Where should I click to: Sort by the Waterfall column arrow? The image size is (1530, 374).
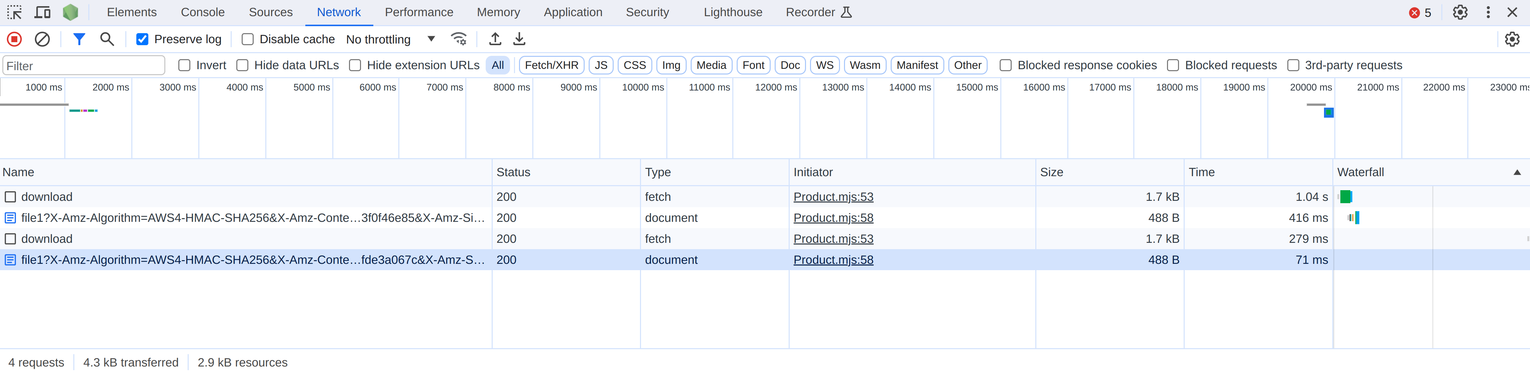[x=1517, y=172]
